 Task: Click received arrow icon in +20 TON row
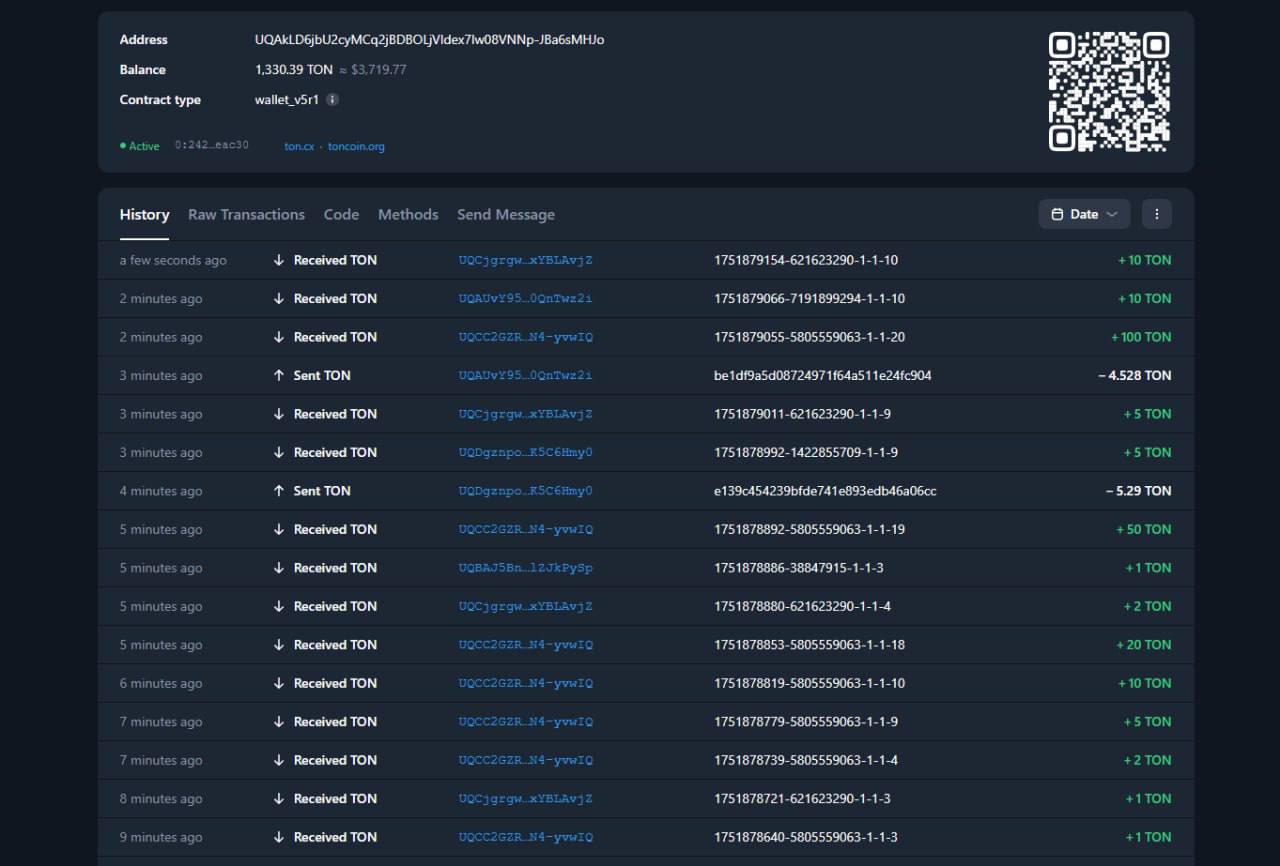[x=279, y=645]
